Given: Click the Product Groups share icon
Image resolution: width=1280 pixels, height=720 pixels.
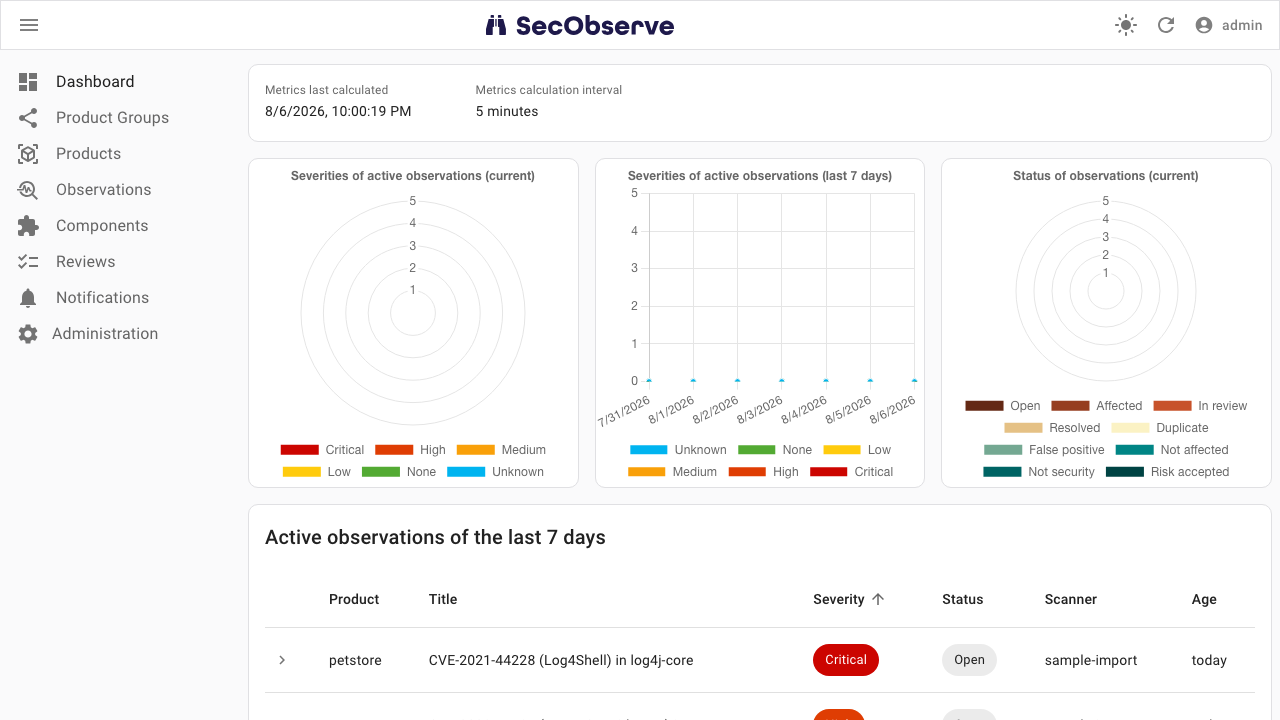Looking at the screenshot, I should pyautogui.click(x=28, y=118).
